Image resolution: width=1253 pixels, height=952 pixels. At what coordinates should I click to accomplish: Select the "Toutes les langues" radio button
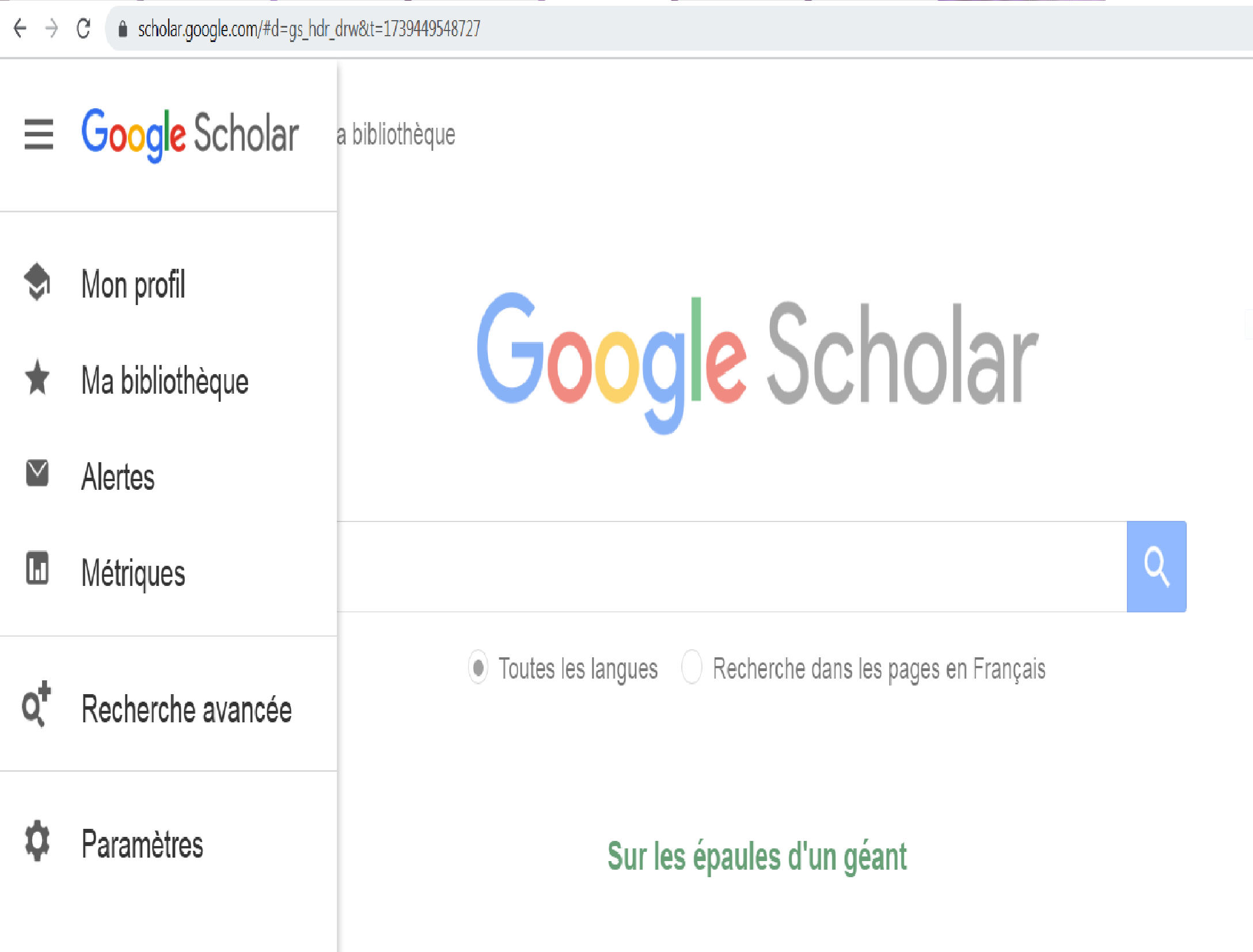pos(478,668)
